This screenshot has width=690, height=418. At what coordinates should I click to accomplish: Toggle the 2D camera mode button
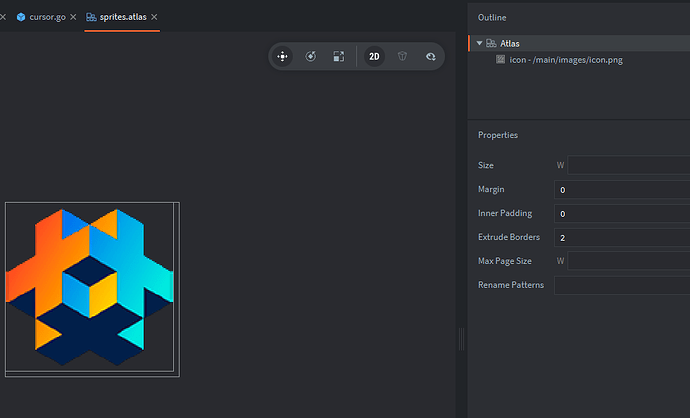point(374,56)
